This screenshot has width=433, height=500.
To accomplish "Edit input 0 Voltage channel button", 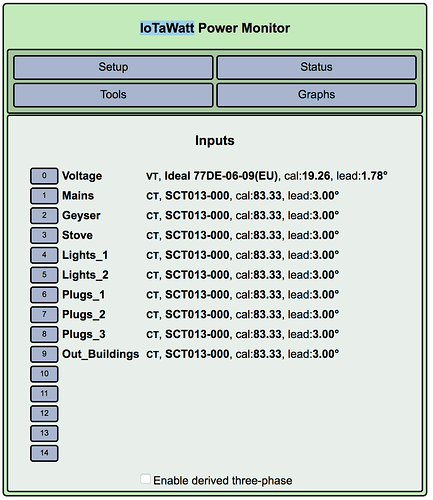I will pos(44,176).
